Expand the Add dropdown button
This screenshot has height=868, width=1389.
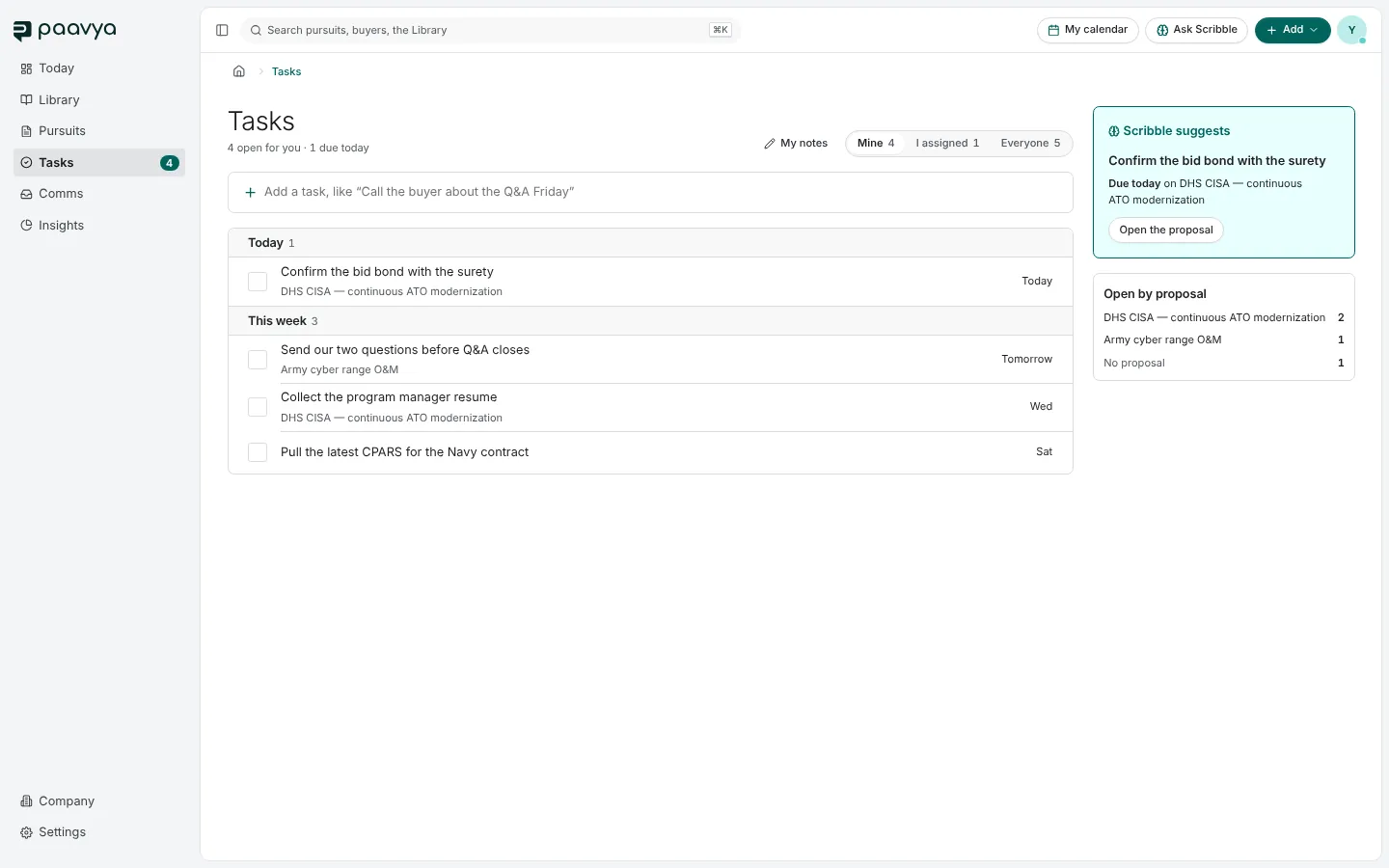click(1293, 30)
